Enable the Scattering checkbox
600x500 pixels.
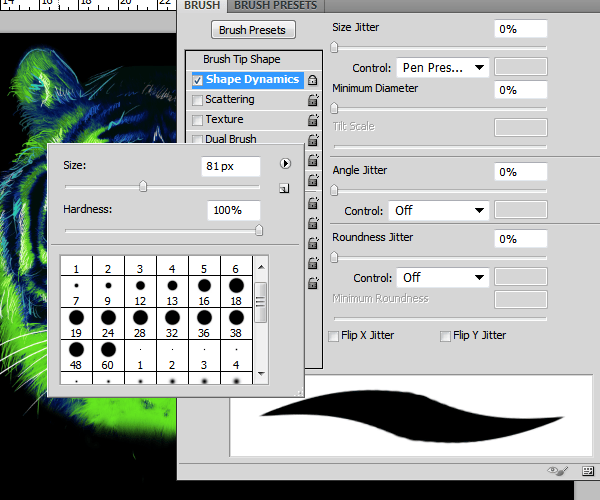tap(197, 100)
